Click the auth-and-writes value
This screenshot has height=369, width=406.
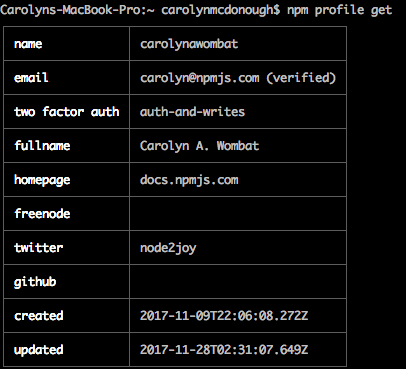[192, 112]
